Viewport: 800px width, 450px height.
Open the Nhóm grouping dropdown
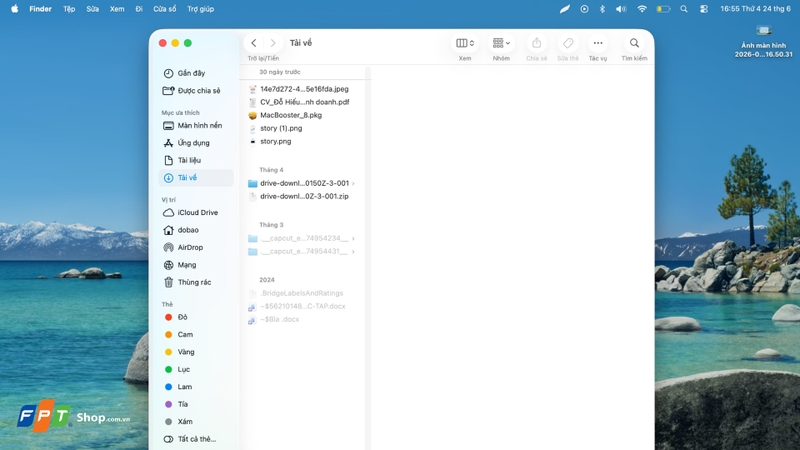point(501,43)
